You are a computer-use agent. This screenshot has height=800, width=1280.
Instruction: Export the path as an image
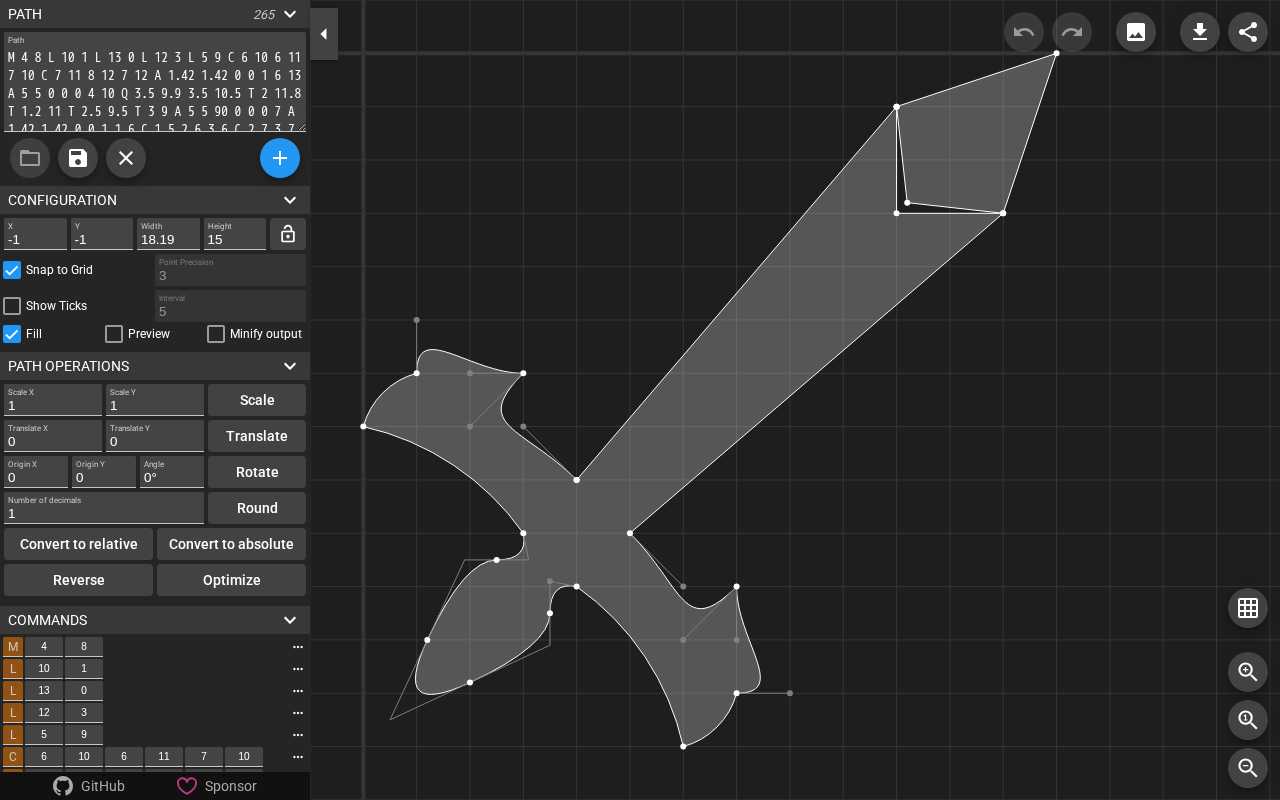pyautogui.click(x=1135, y=32)
